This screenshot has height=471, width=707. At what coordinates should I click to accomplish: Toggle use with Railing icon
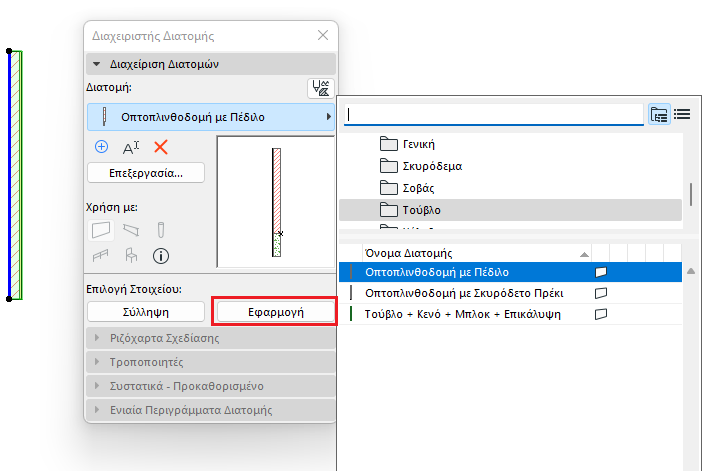pos(100,256)
